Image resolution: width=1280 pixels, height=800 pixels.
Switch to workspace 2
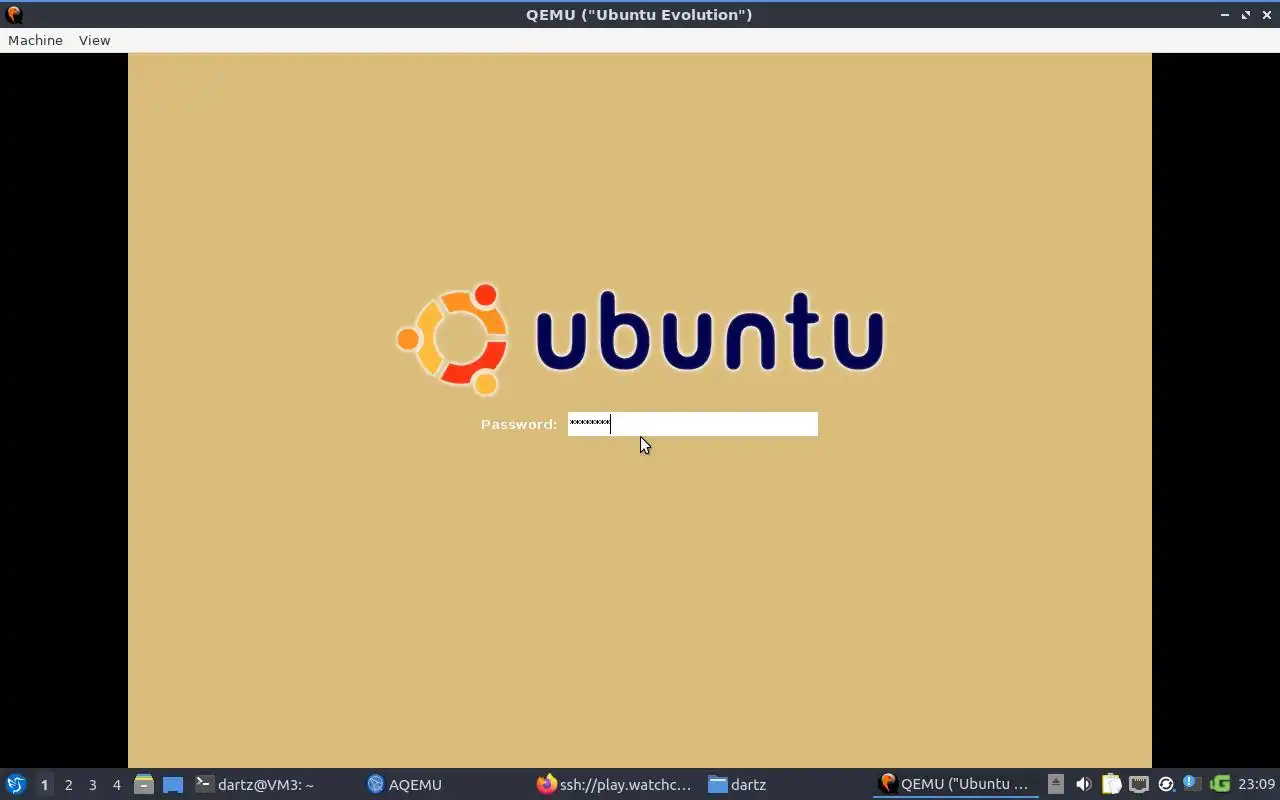coord(68,785)
